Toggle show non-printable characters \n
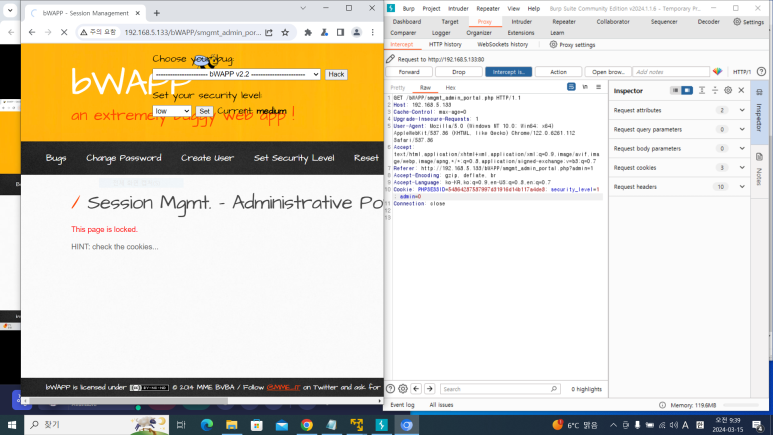This screenshot has height=435, width=773. pos(585,87)
